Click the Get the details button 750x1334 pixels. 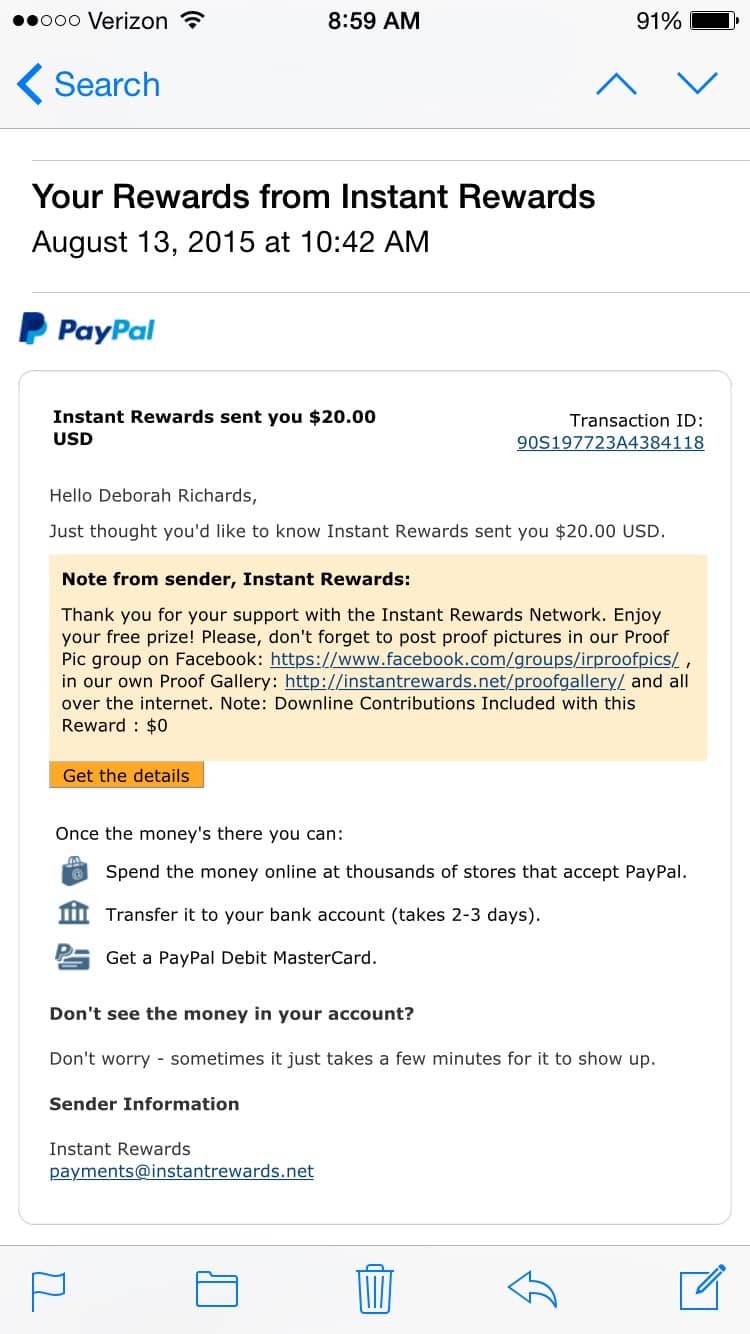[126, 775]
